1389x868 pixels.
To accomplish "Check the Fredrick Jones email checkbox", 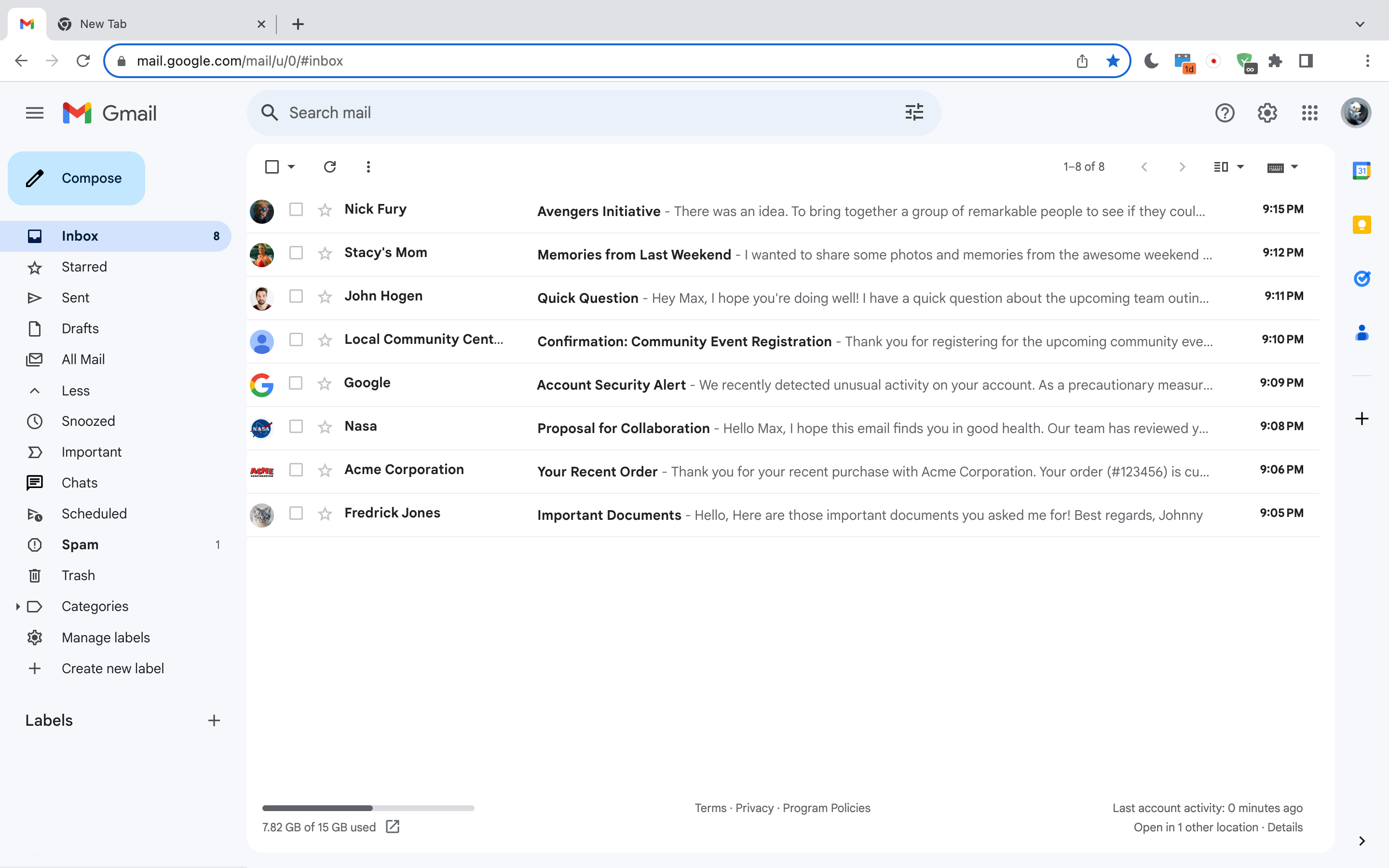I will 296,513.
